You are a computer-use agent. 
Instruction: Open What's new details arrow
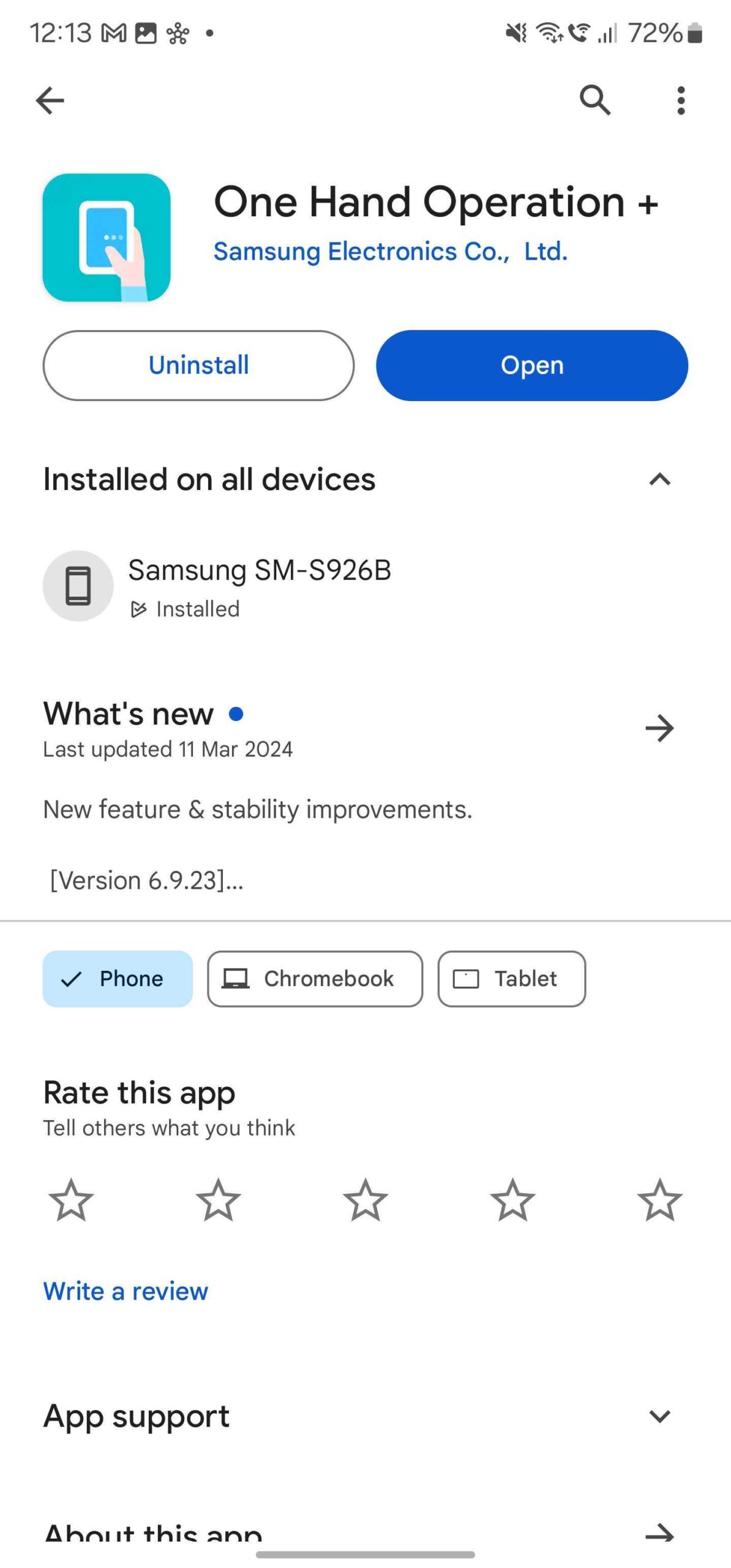coord(659,728)
